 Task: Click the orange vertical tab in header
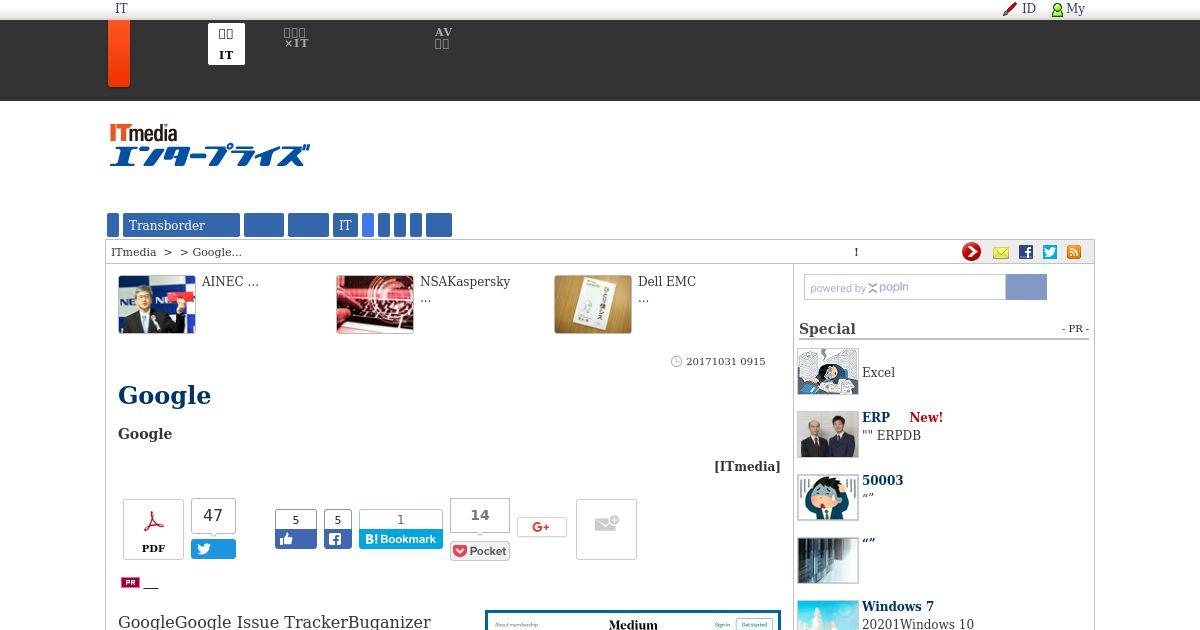coord(119,53)
